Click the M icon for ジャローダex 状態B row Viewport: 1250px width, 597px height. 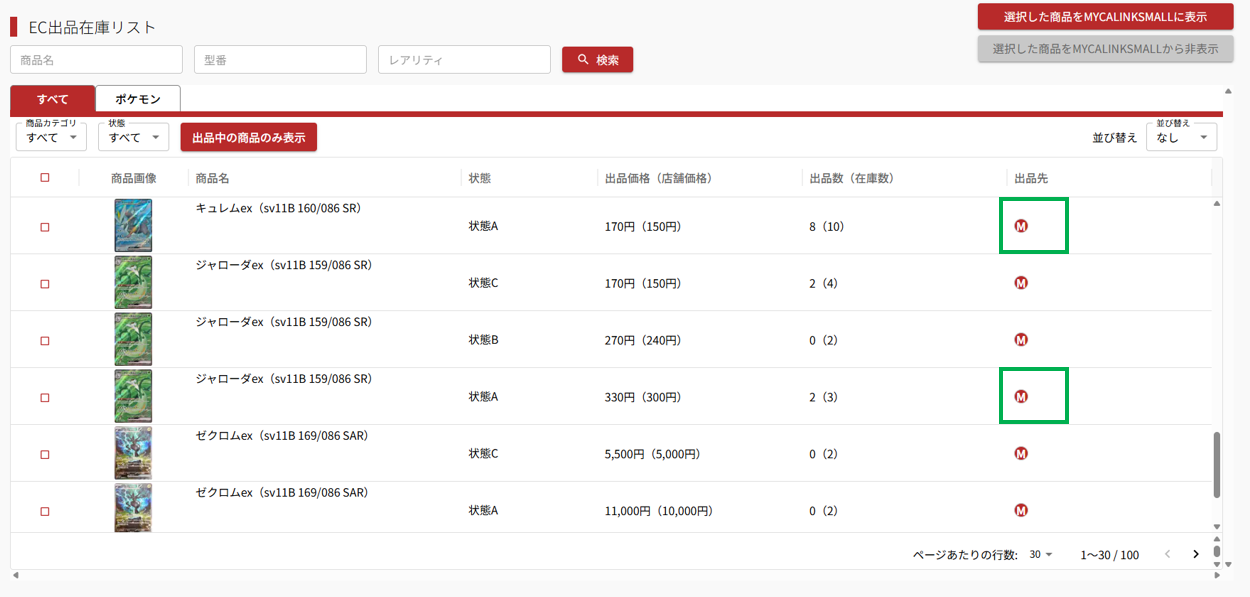pyautogui.click(x=1021, y=340)
